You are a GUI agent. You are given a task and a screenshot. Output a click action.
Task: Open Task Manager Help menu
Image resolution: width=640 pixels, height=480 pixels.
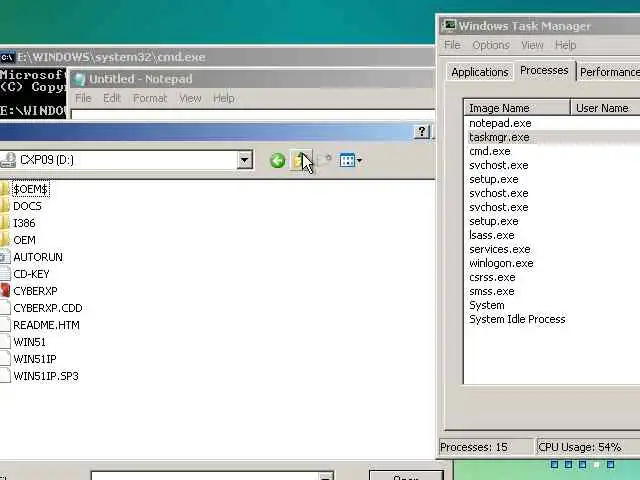click(x=565, y=45)
